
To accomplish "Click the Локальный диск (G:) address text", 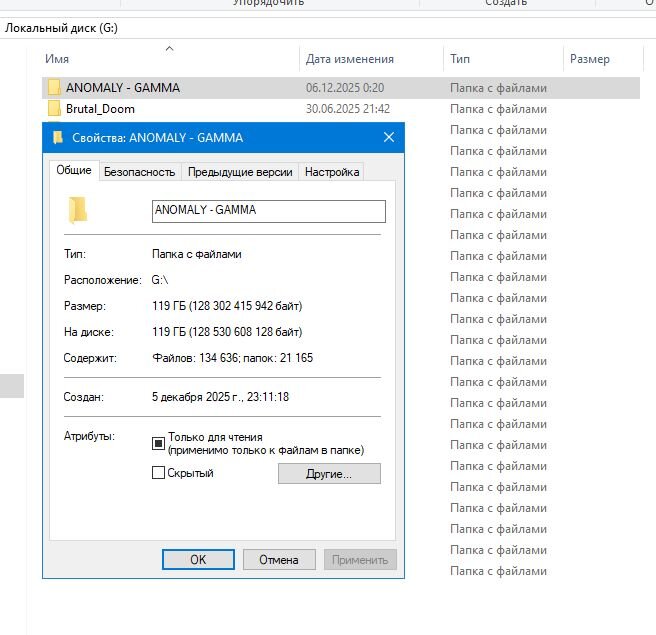I will pos(61,28).
